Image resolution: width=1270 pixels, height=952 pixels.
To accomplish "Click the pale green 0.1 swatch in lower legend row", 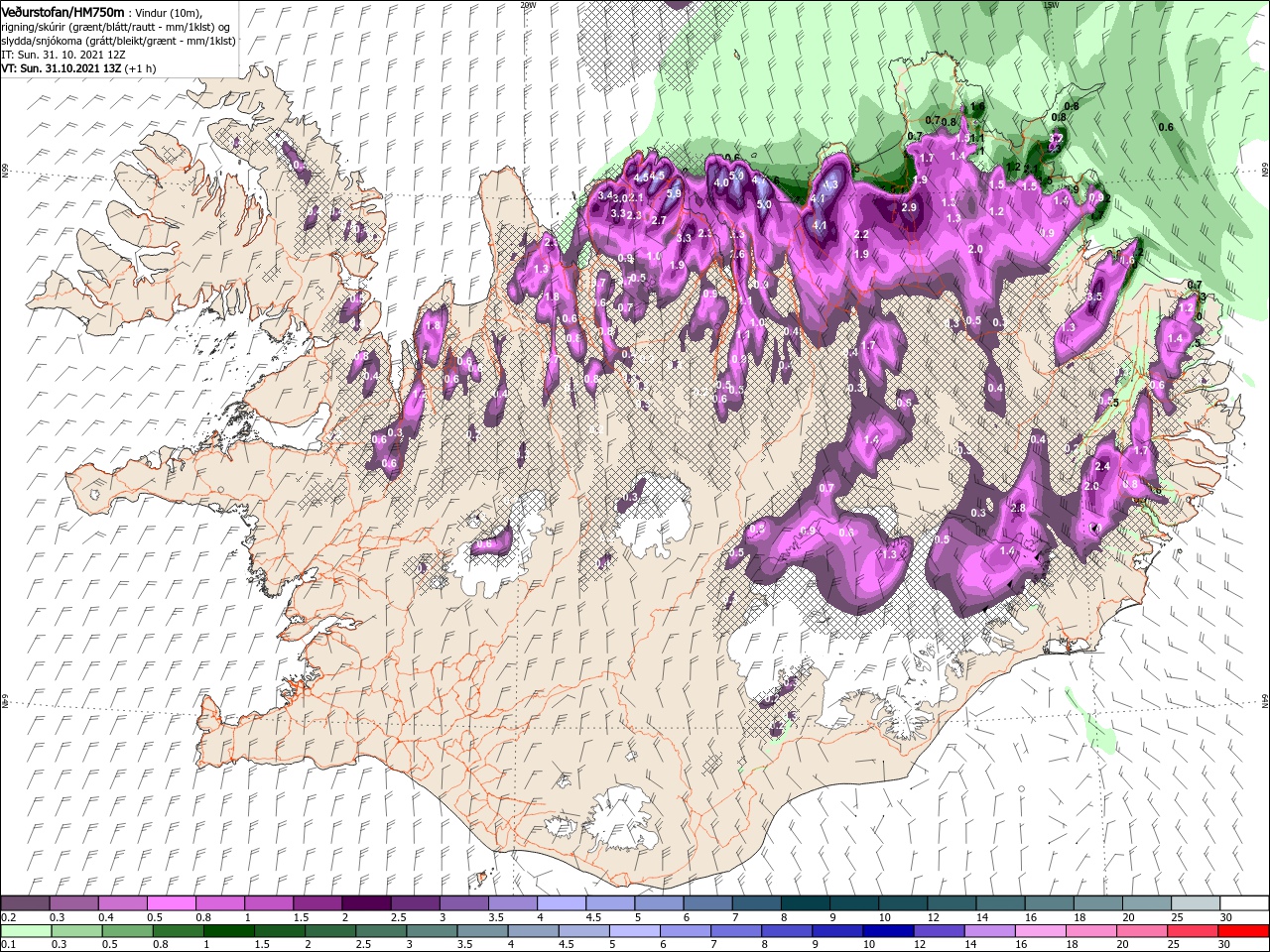I will 26,931.
